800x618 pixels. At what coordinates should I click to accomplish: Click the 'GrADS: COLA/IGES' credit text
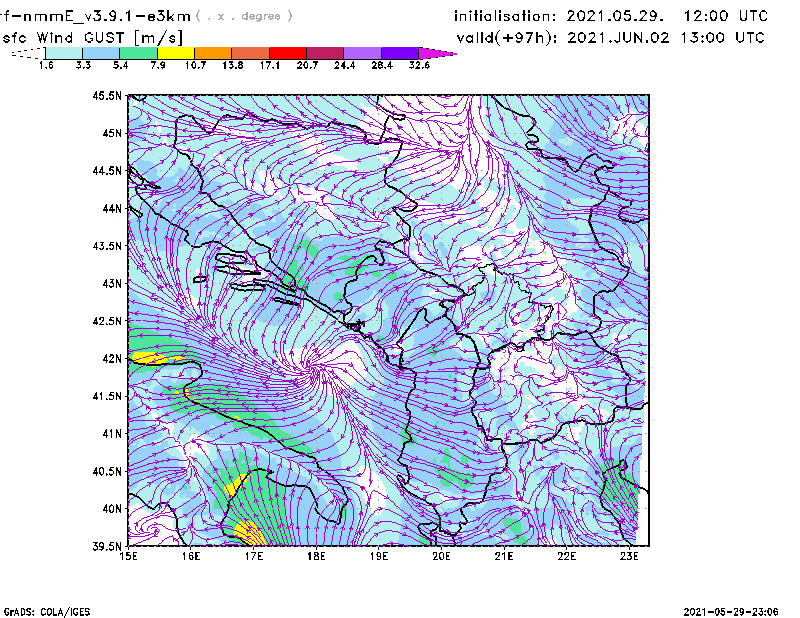(47, 612)
